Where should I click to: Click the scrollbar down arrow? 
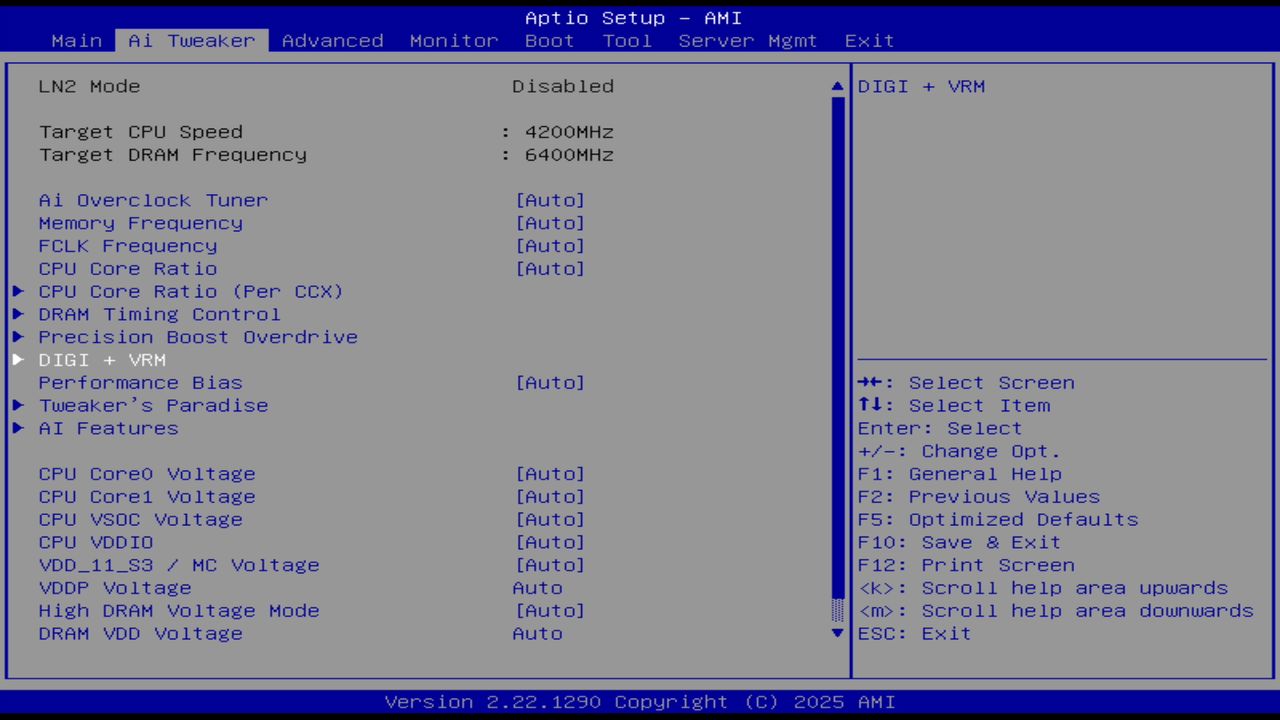click(x=838, y=633)
